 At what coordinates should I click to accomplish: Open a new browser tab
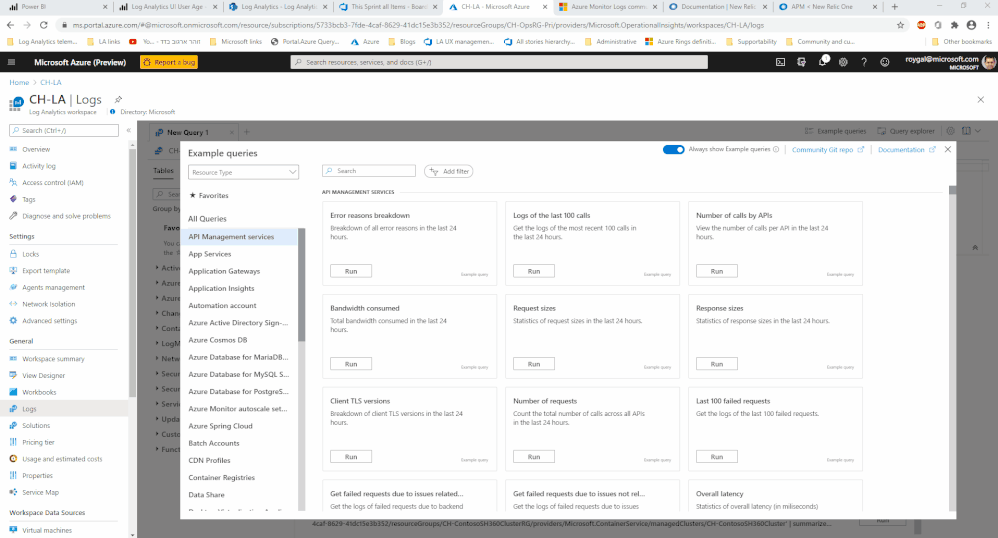pyautogui.click(x=894, y=7)
